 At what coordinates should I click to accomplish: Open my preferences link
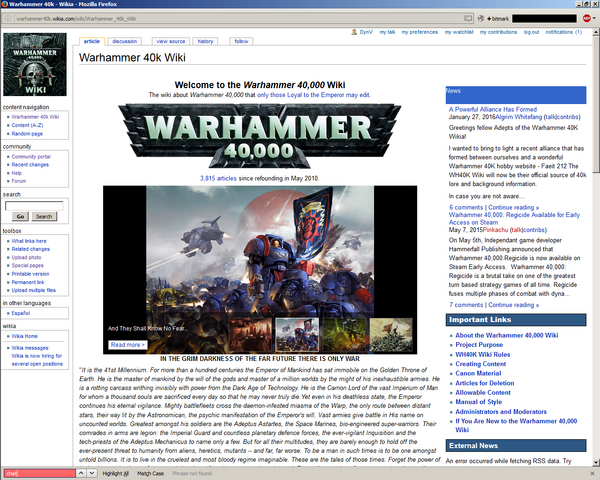(420, 32)
